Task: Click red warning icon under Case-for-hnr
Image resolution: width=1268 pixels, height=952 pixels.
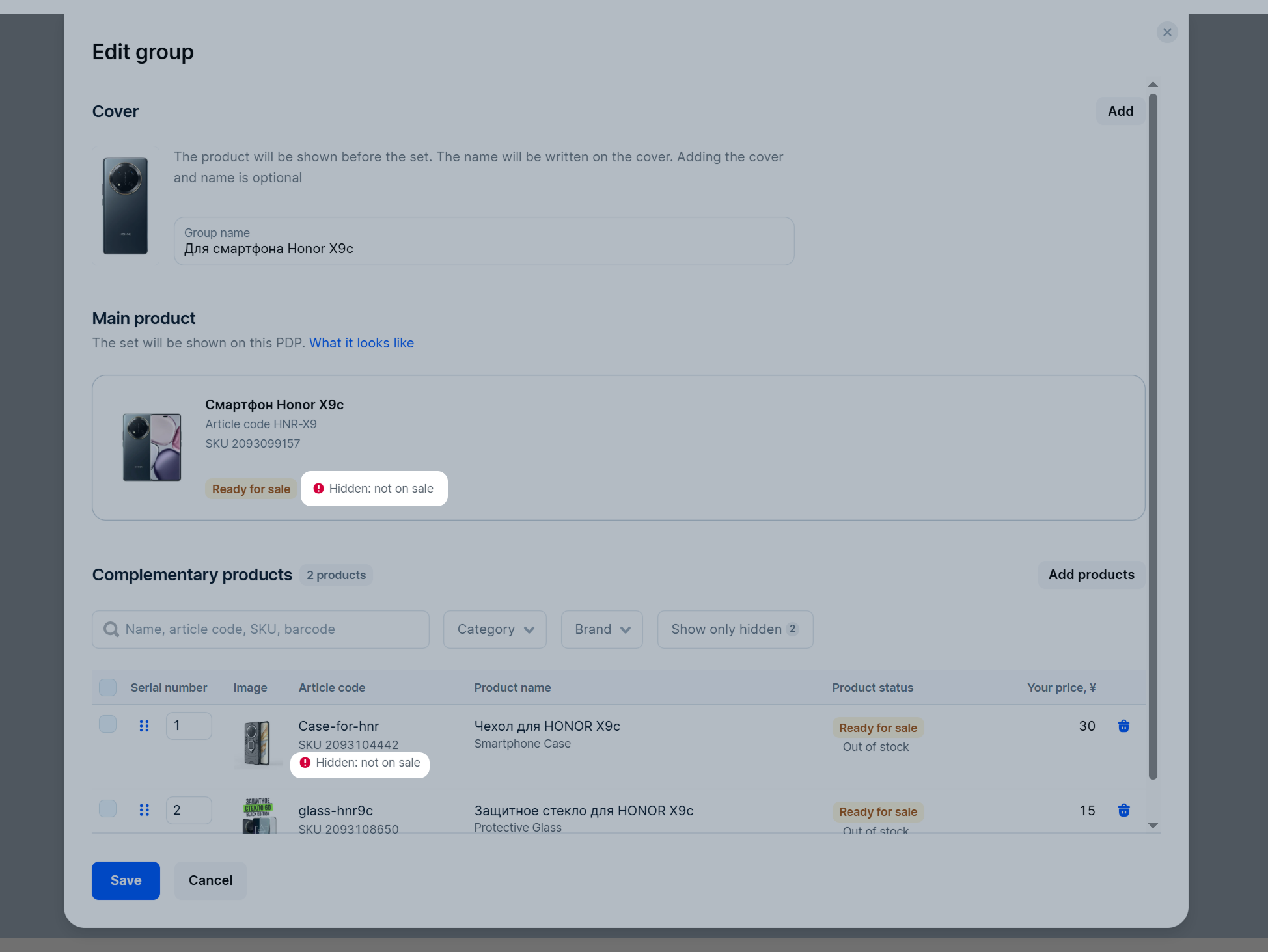Action: [305, 763]
